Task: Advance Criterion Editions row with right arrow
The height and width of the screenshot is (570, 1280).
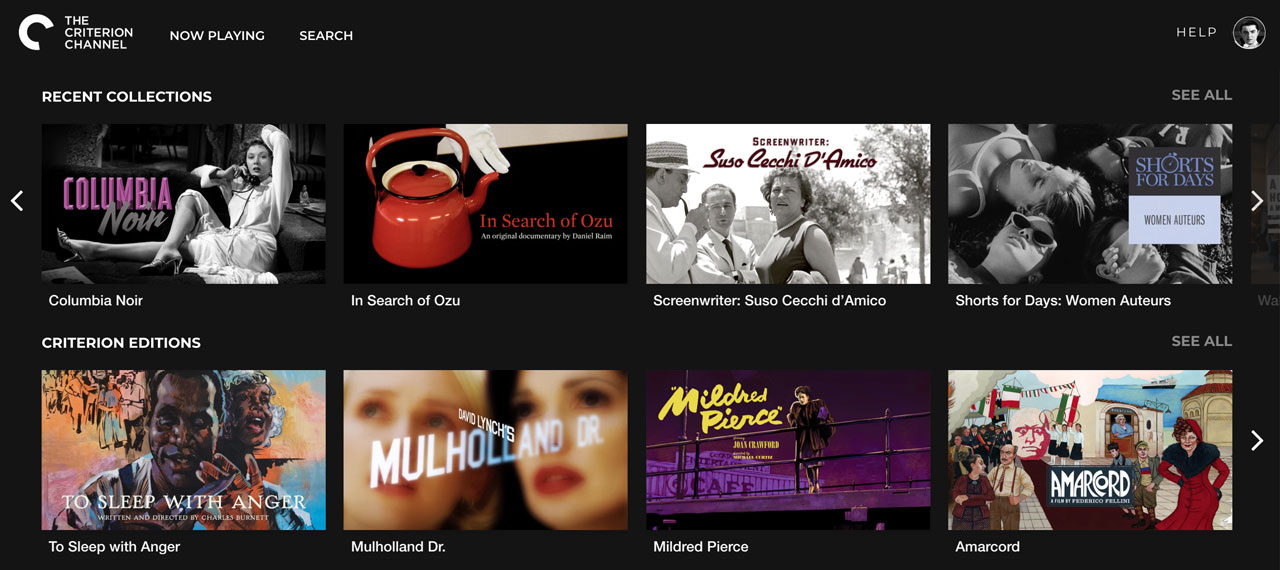Action: [x=1257, y=440]
